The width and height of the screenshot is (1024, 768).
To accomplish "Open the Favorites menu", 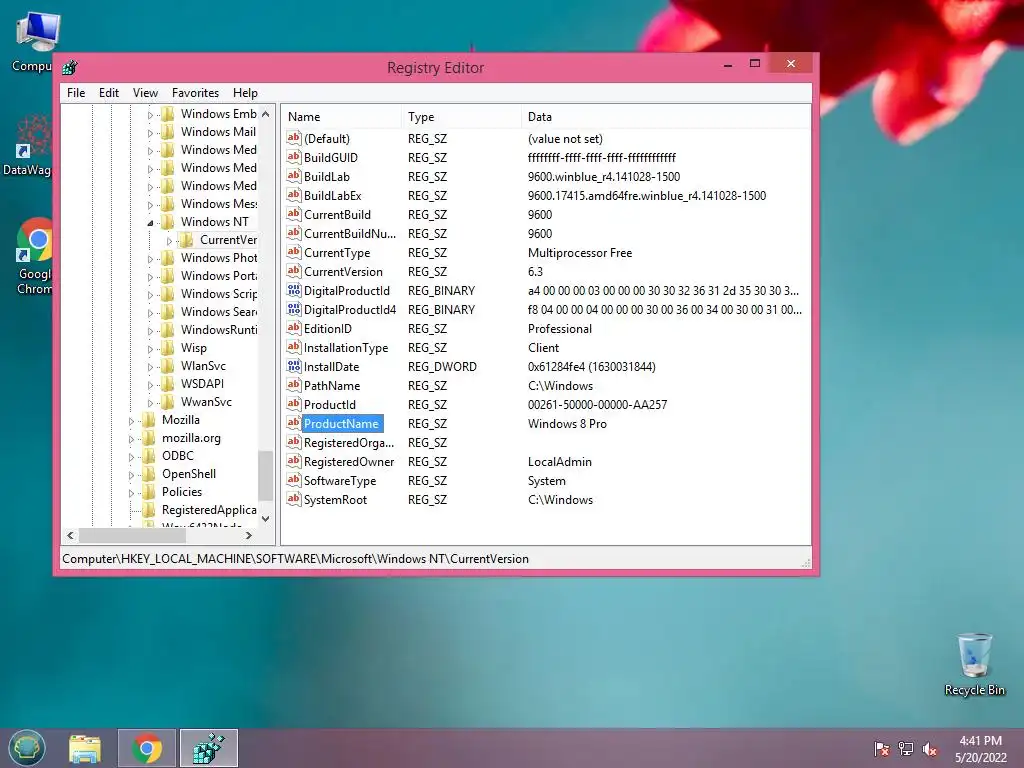I will pos(195,93).
